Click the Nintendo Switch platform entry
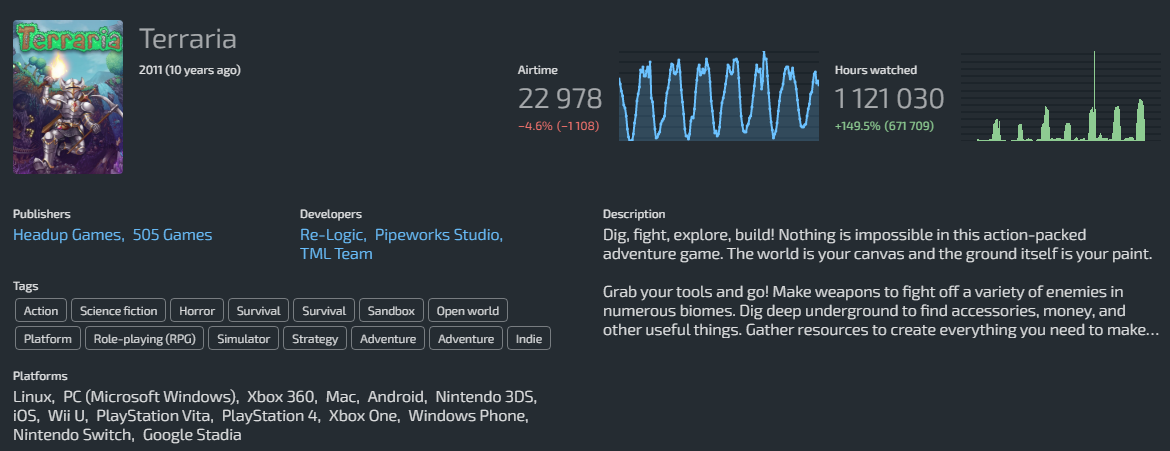Image resolution: width=1170 pixels, height=451 pixels. coord(72,435)
